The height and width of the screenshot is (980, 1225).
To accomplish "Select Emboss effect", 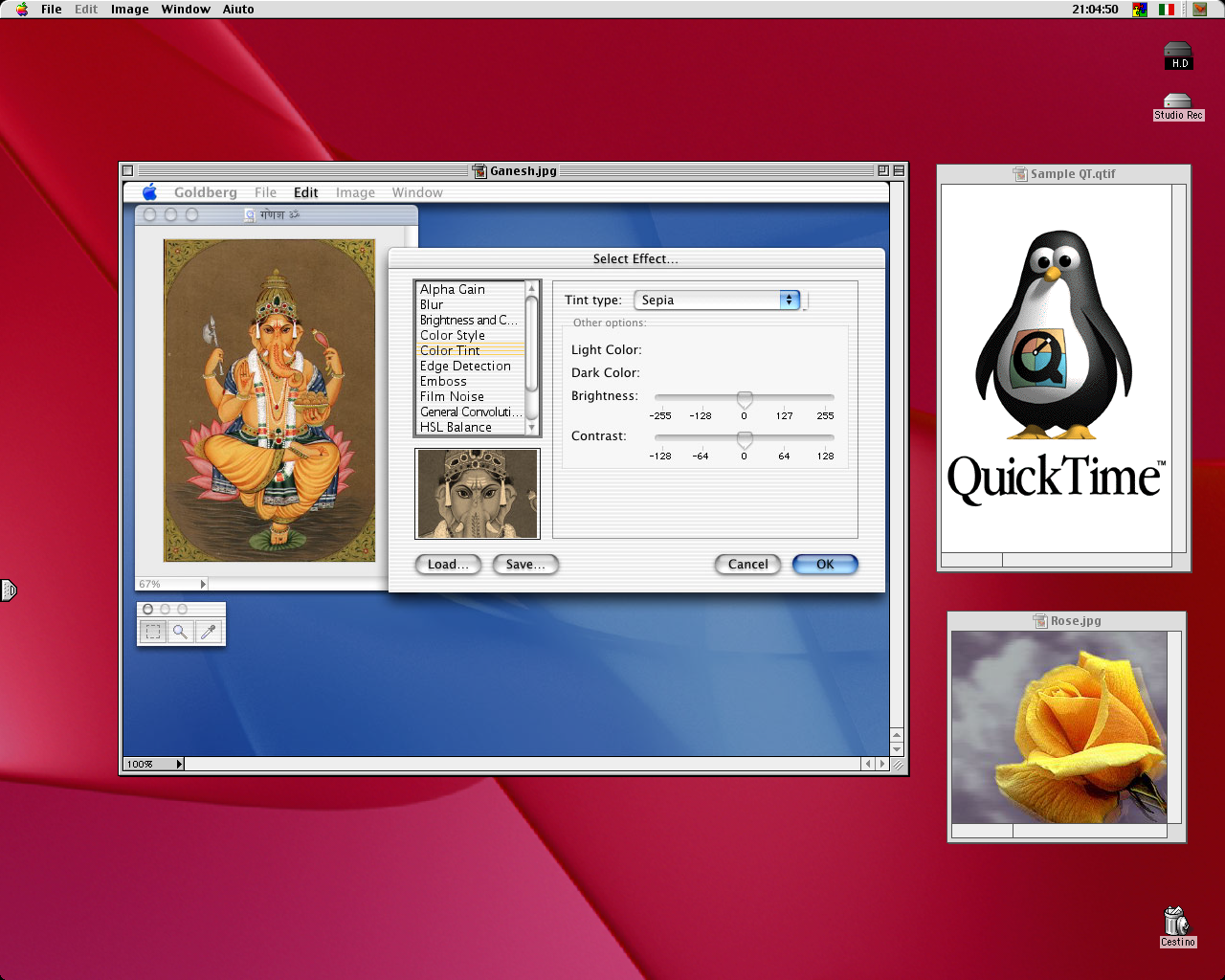I will [x=471, y=381].
